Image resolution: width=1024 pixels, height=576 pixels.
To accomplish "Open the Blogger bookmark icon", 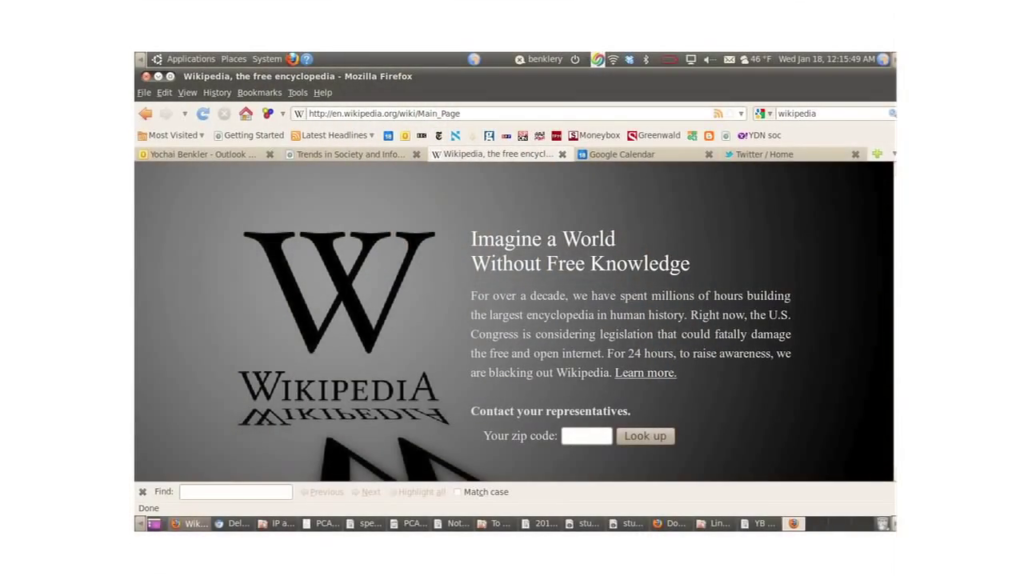I will click(709, 136).
